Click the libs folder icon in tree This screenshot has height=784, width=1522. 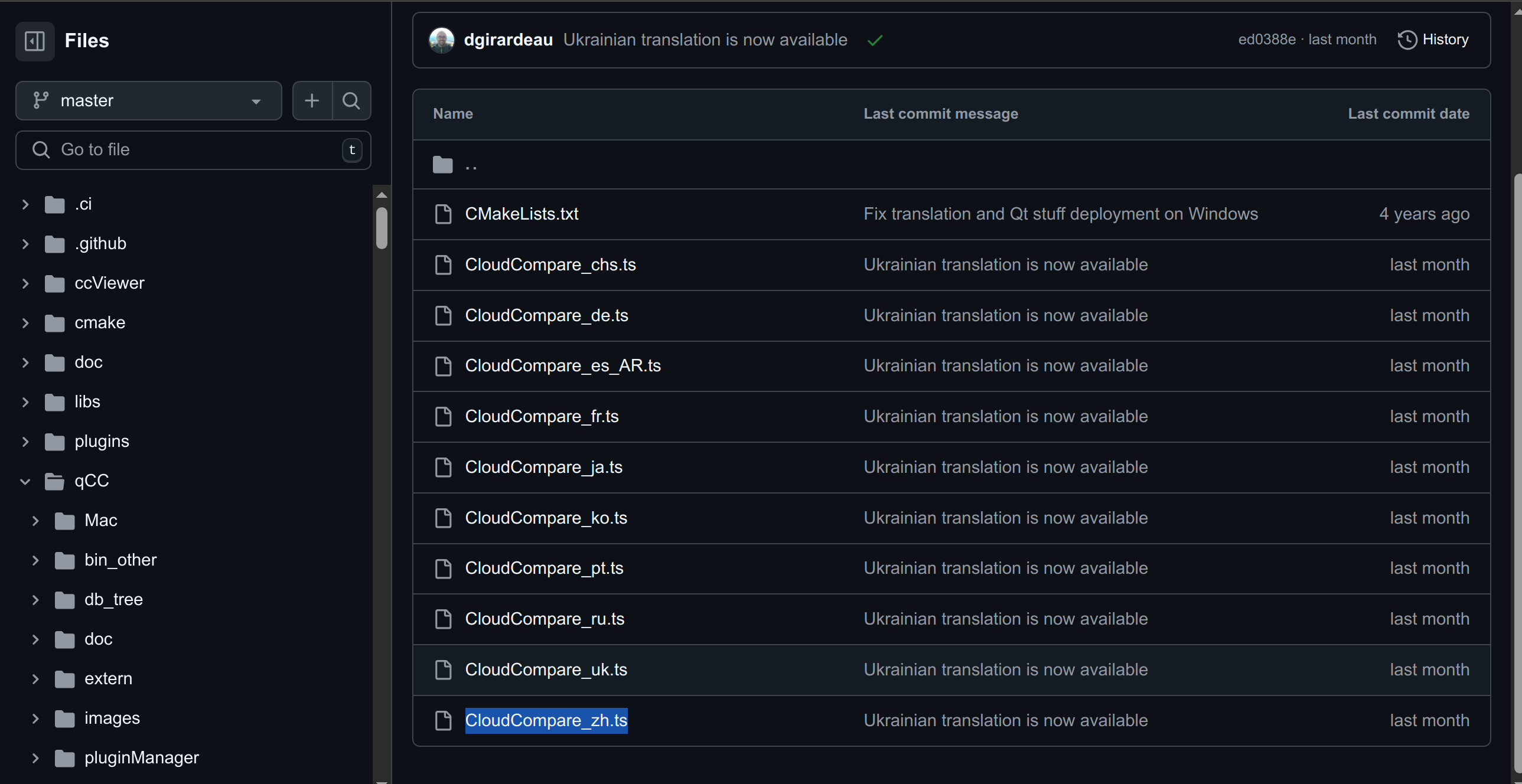coord(54,403)
